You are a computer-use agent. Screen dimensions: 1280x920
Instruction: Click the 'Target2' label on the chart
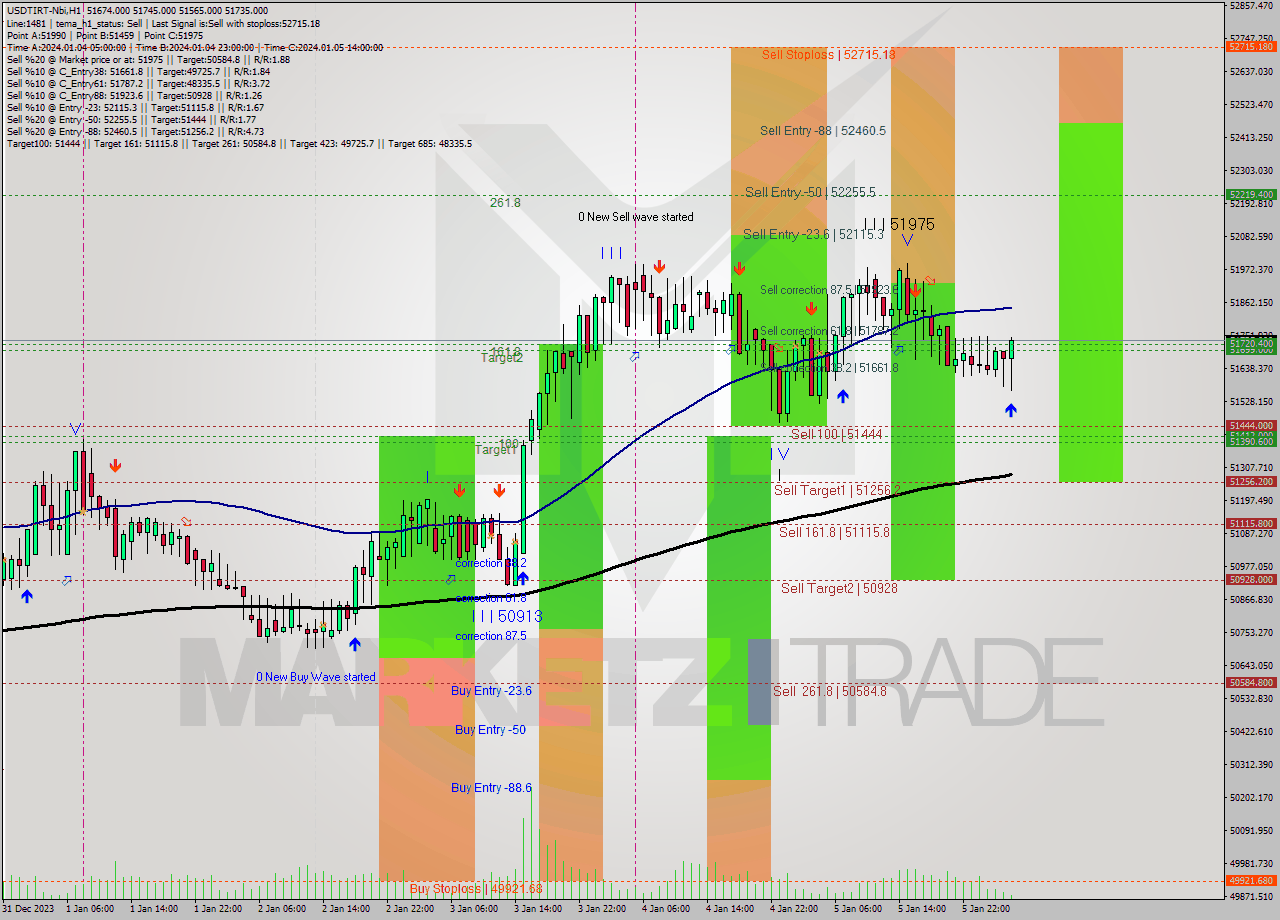(x=504, y=357)
